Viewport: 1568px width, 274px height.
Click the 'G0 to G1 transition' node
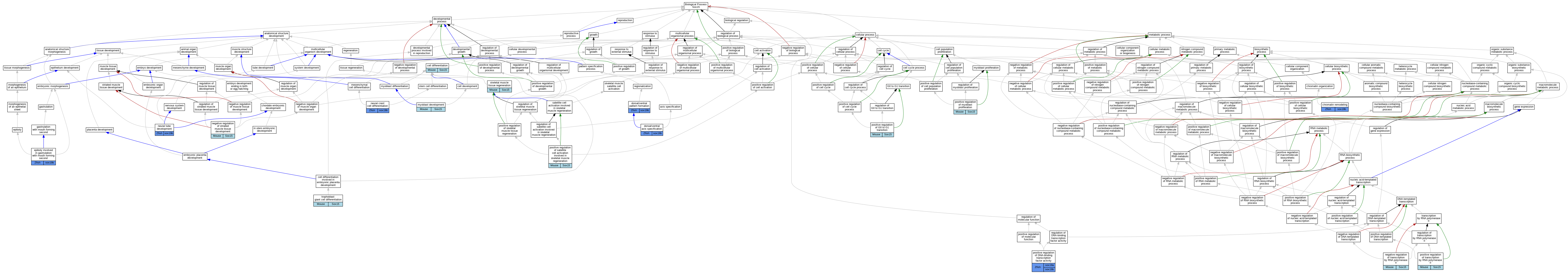(x=898, y=86)
